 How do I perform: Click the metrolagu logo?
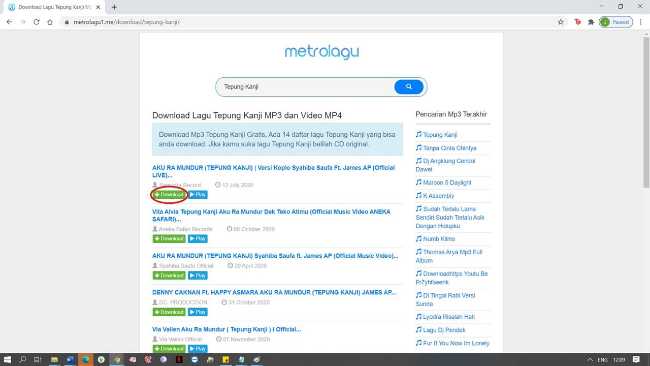coord(322,52)
